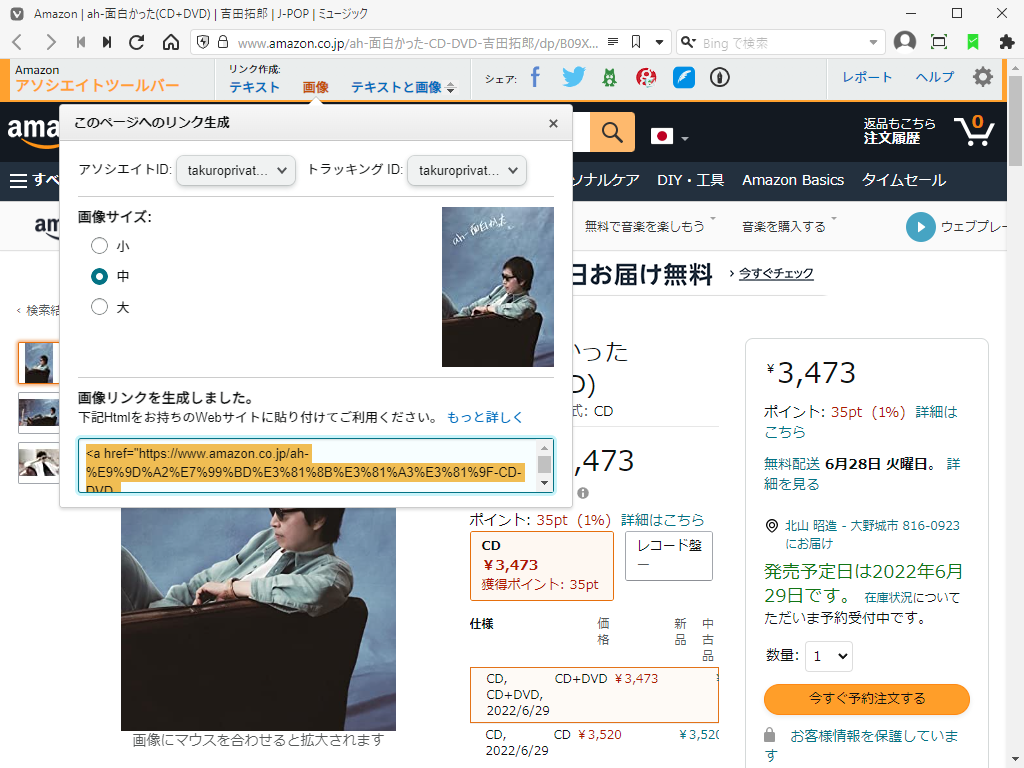The width and height of the screenshot is (1024, 768).
Task: Expand 無料で音楽を楽しもう menu
Action: point(650,226)
